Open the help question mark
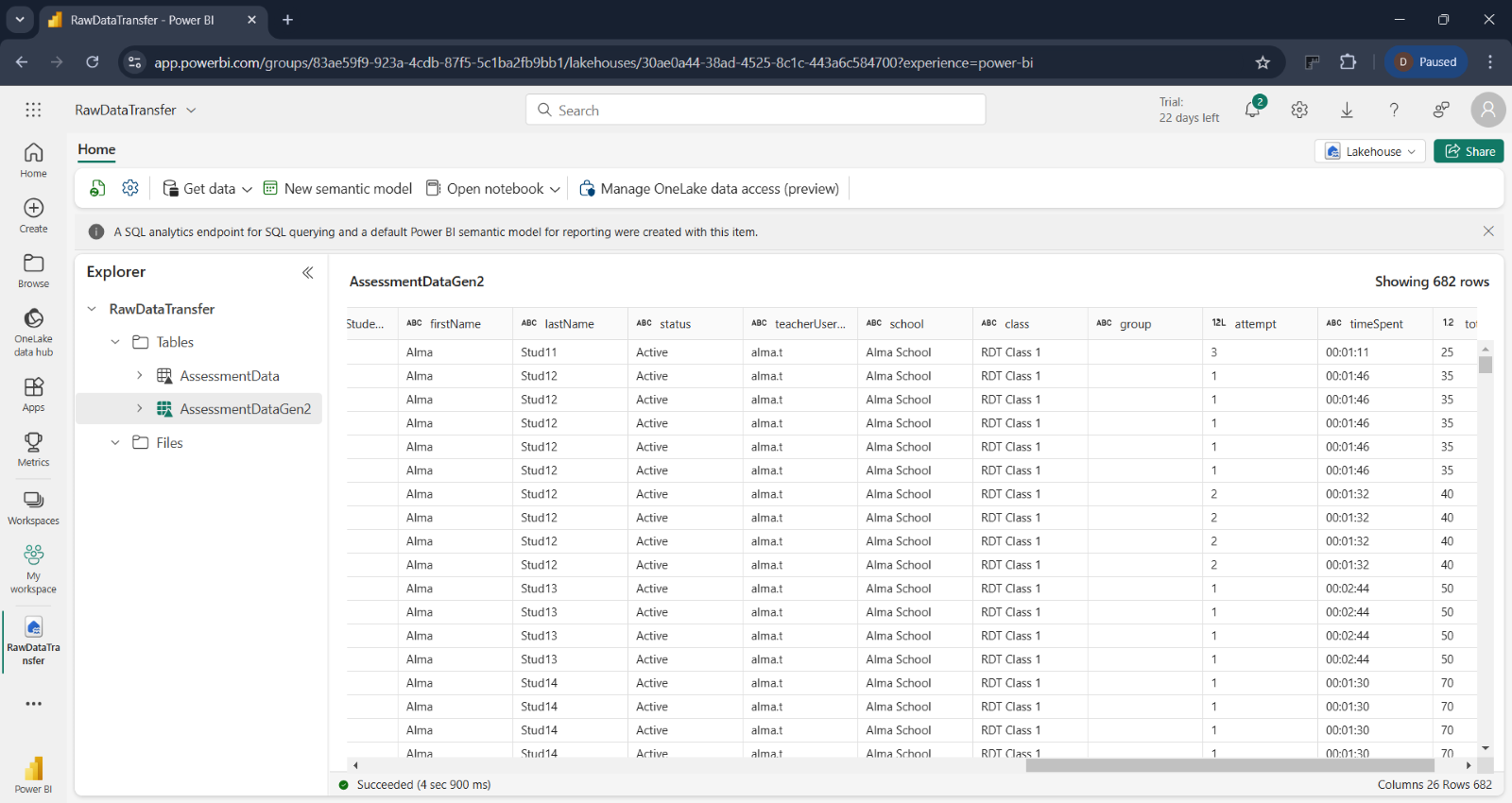The width and height of the screenshot is (1512, 803). coord(1394,110)
